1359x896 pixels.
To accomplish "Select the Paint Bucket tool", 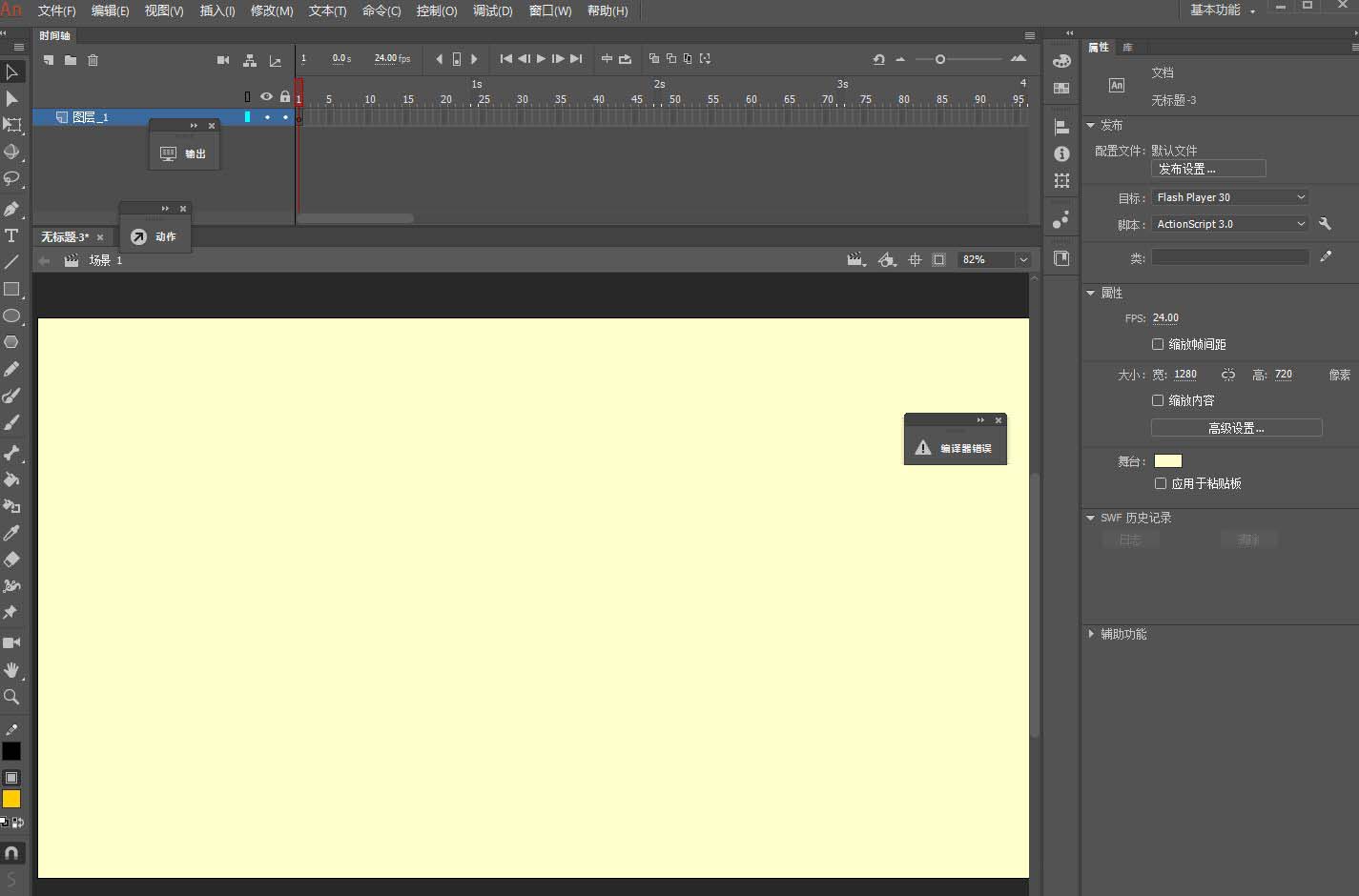I will [x=11, y=479].
